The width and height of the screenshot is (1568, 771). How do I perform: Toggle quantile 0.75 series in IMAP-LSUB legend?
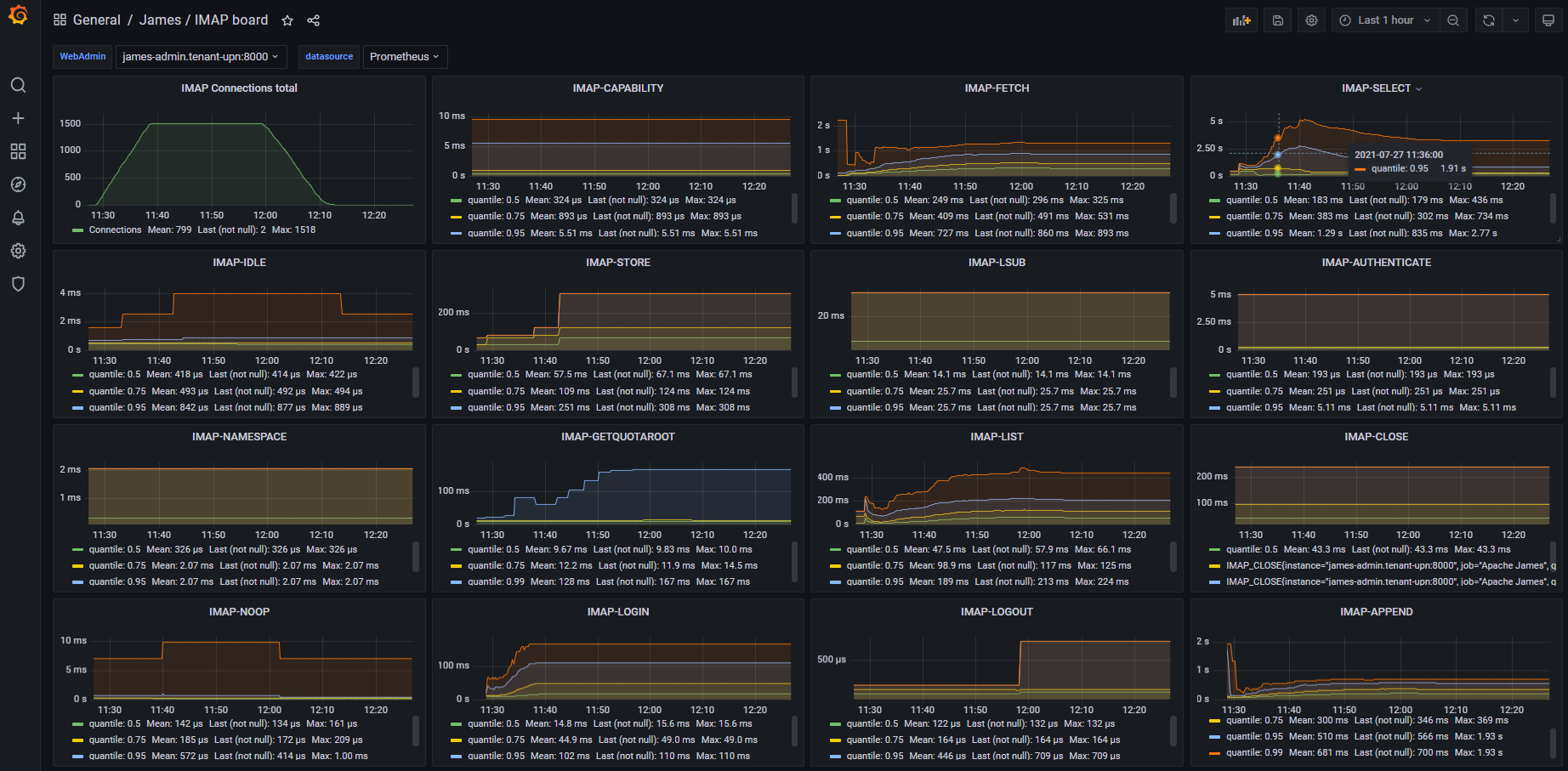tap(875, 392)
